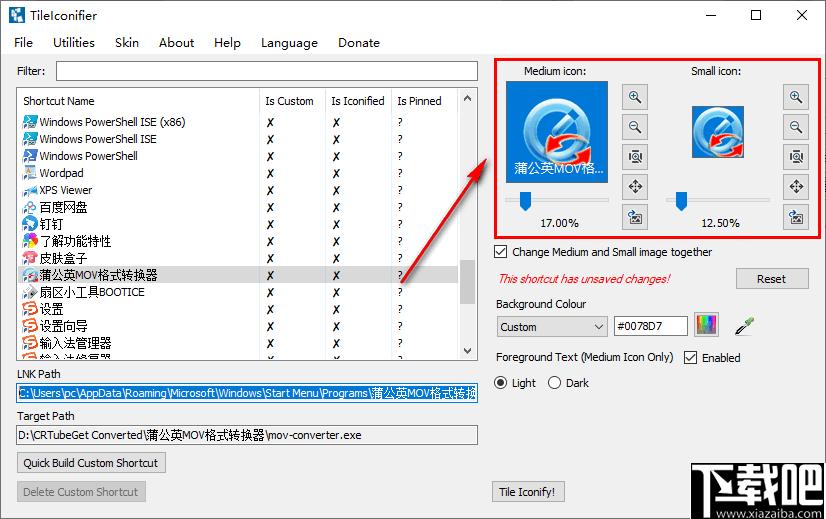Select the 皮肤盒子 shortcut

pyautogui.click(x=240, y=258)
